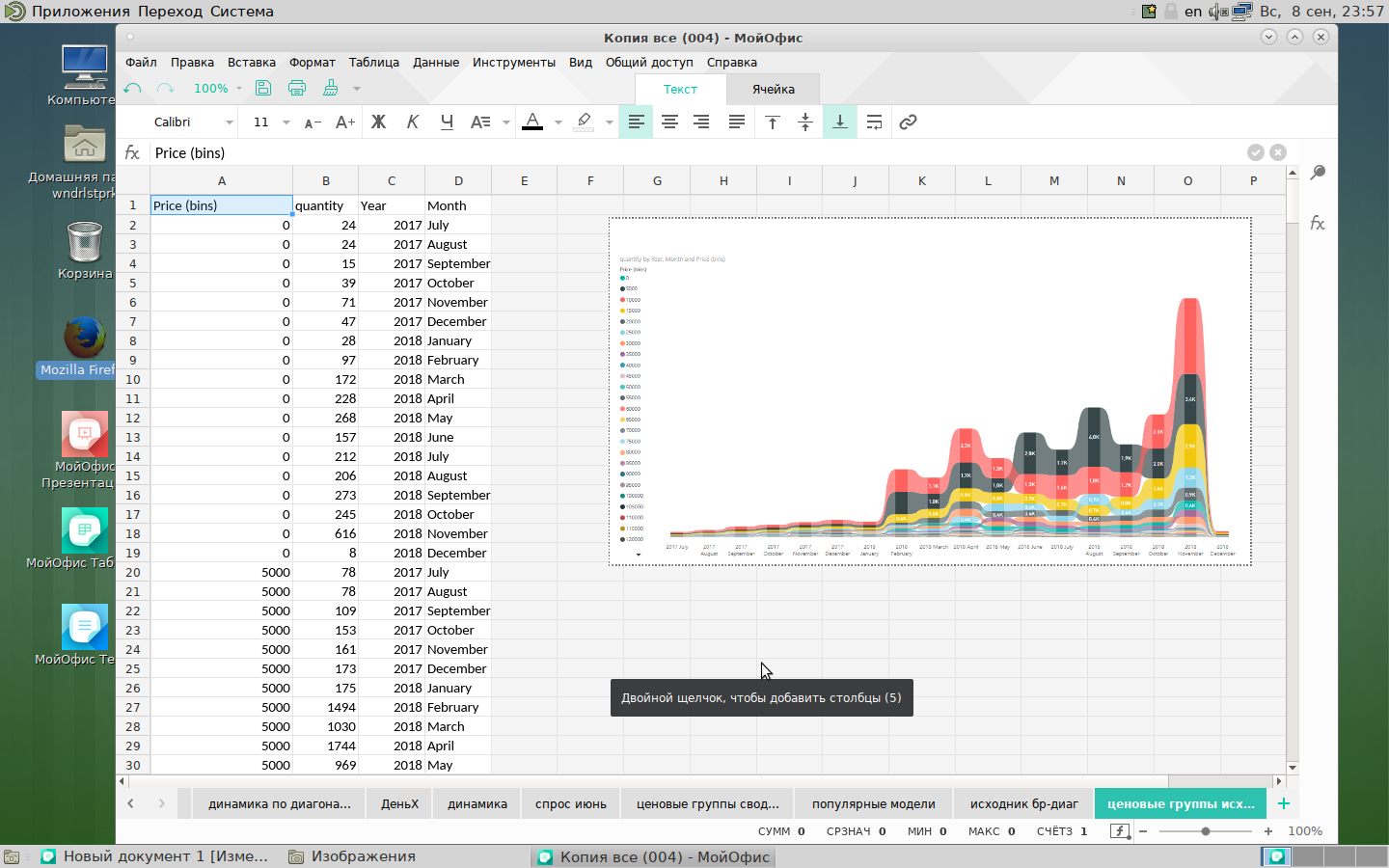
Task: Switch to sheet 'спрос июнь'
Action: tap(571, 804)
